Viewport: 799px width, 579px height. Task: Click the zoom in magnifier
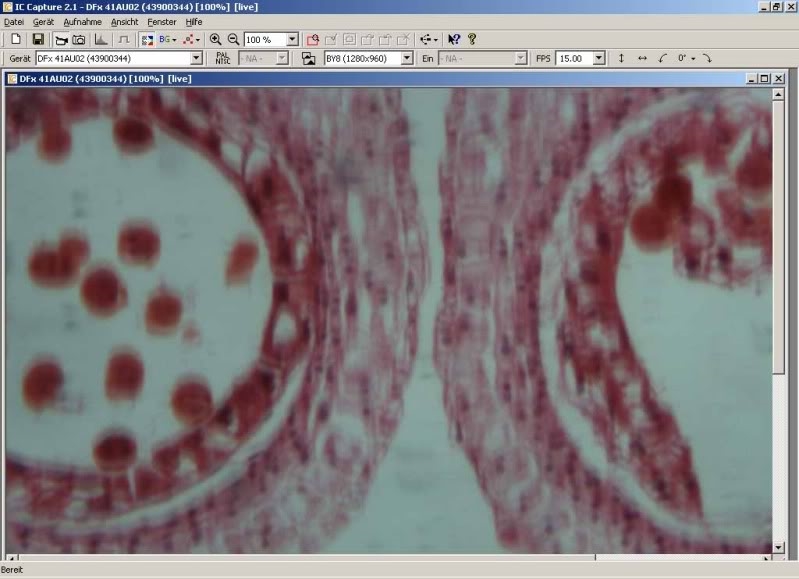click(x=215, y=39)
